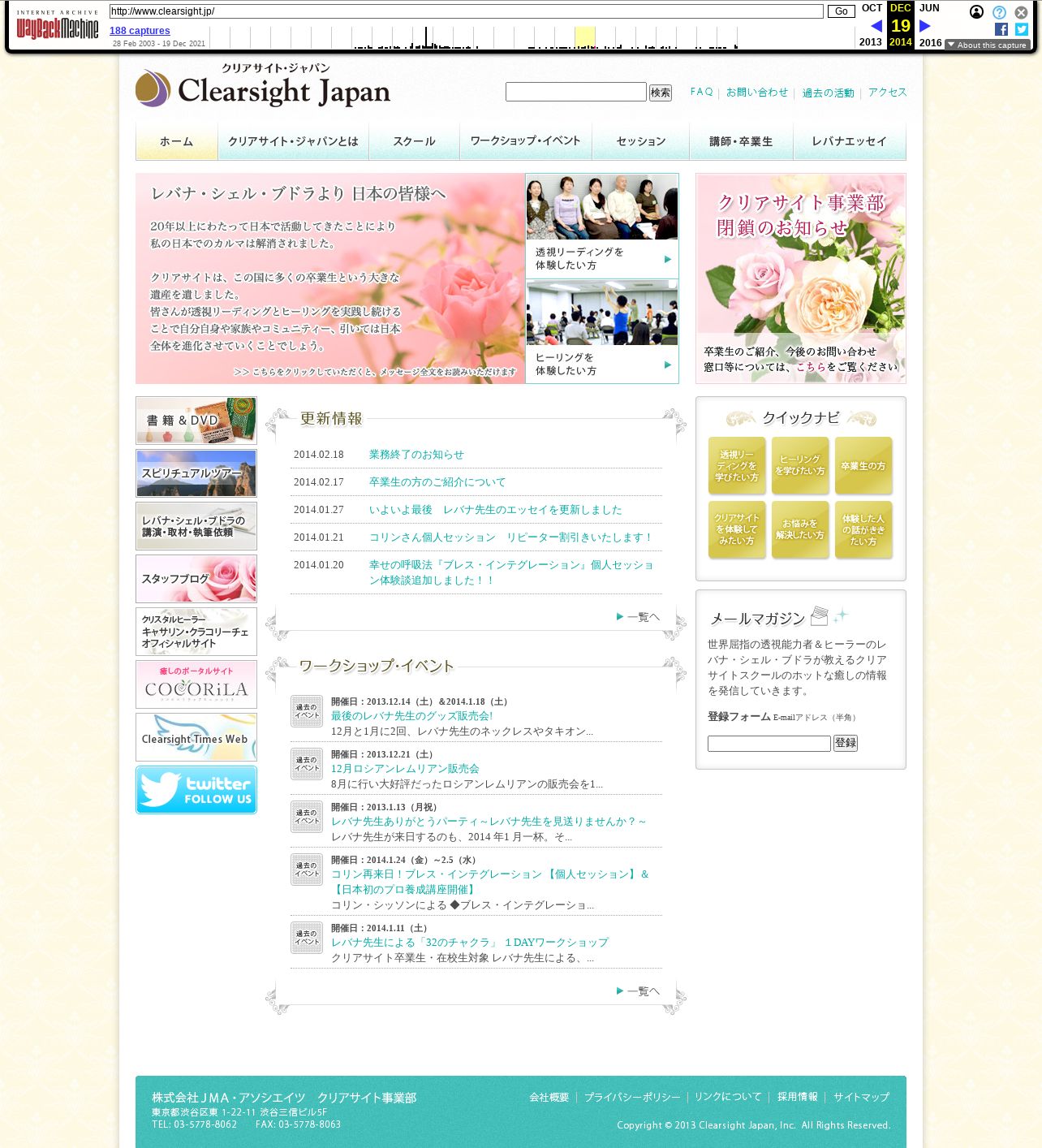
Task: Open the 188 captures link
Action: (140, 31)
